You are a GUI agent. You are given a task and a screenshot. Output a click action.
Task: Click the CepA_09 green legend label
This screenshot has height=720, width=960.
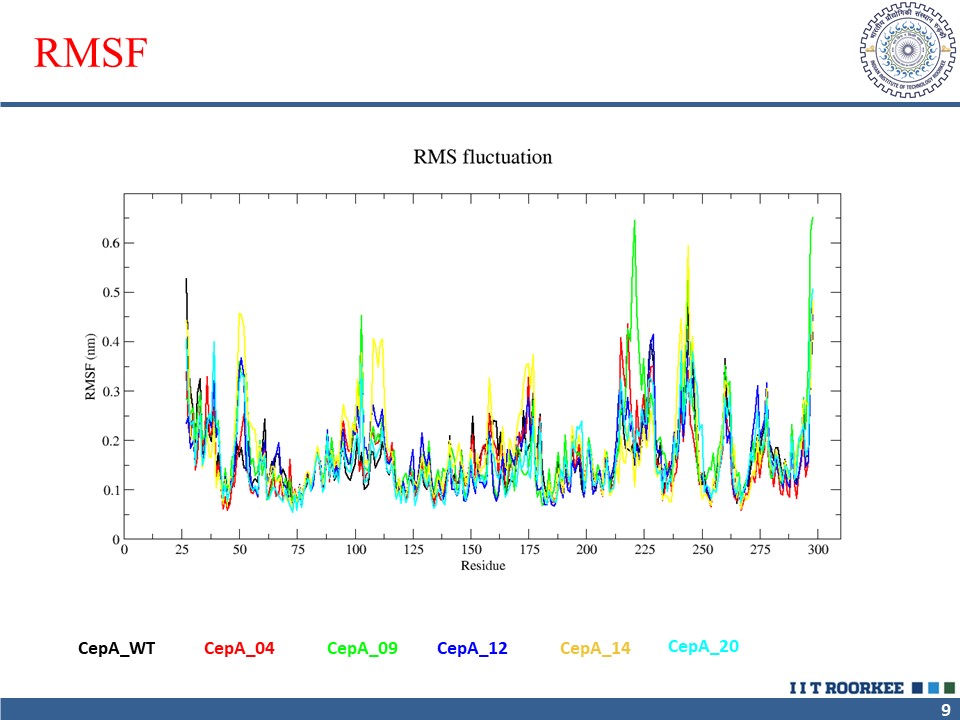pos(362,649)
